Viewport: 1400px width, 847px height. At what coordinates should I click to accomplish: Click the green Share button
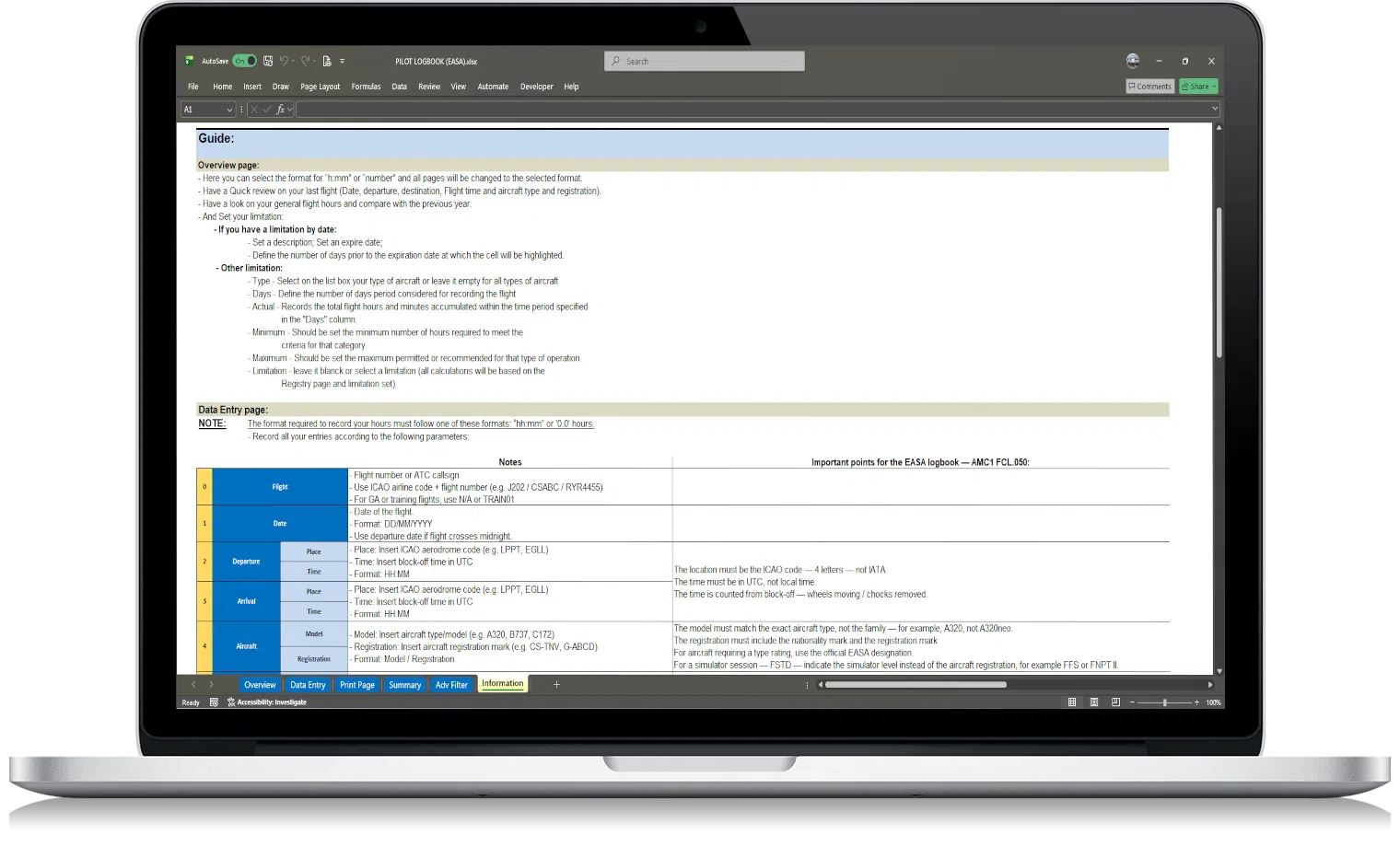pos(1198,87)
